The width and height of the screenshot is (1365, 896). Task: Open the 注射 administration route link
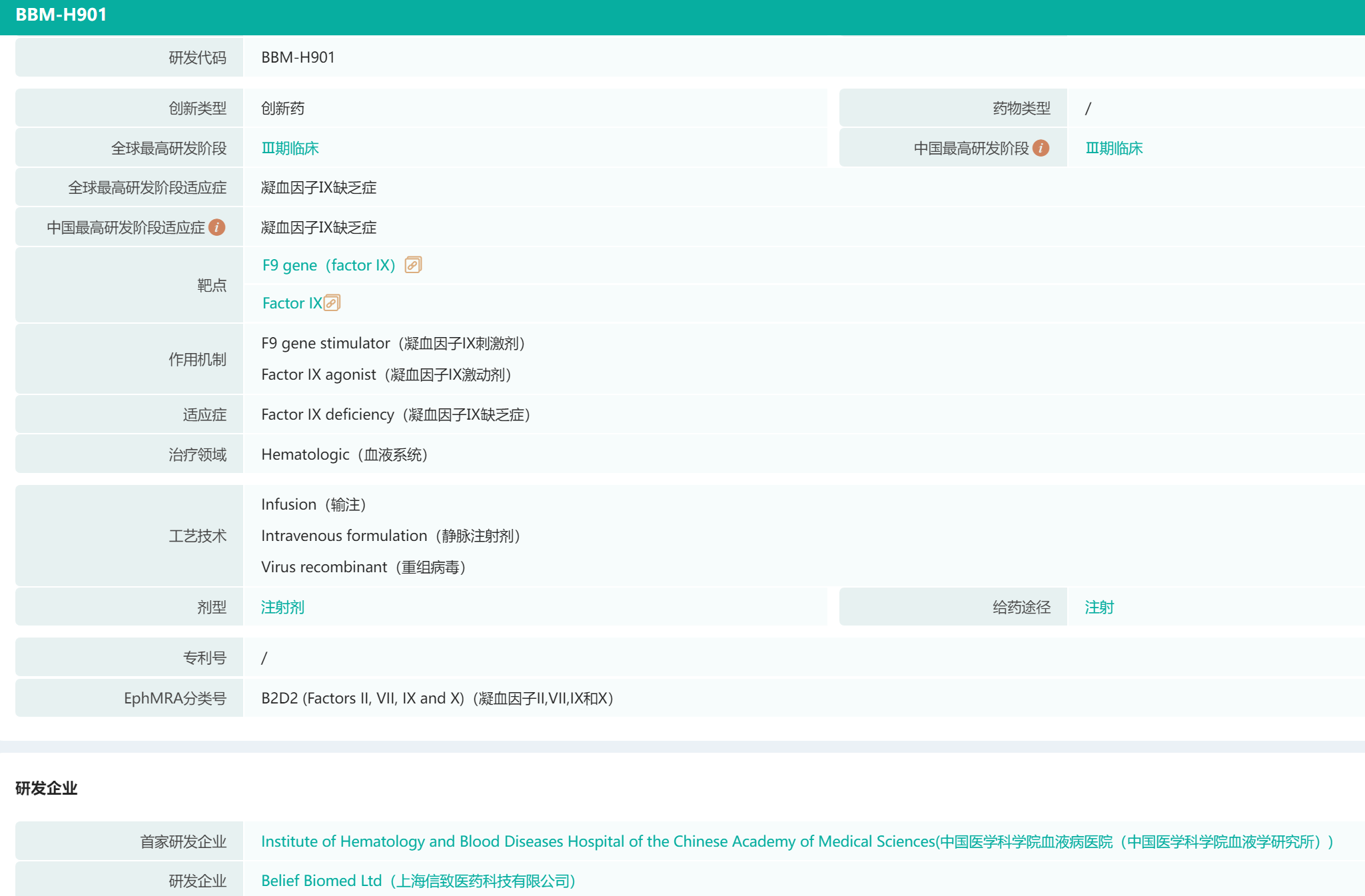pos(1099,607)
